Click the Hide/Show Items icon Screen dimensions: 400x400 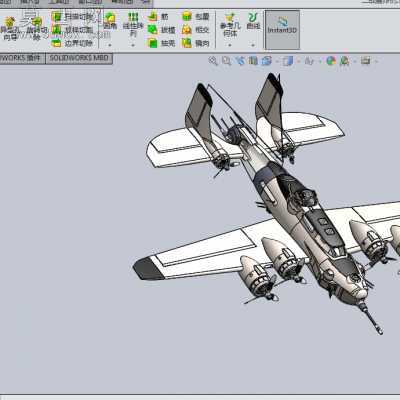coord(309,61)
